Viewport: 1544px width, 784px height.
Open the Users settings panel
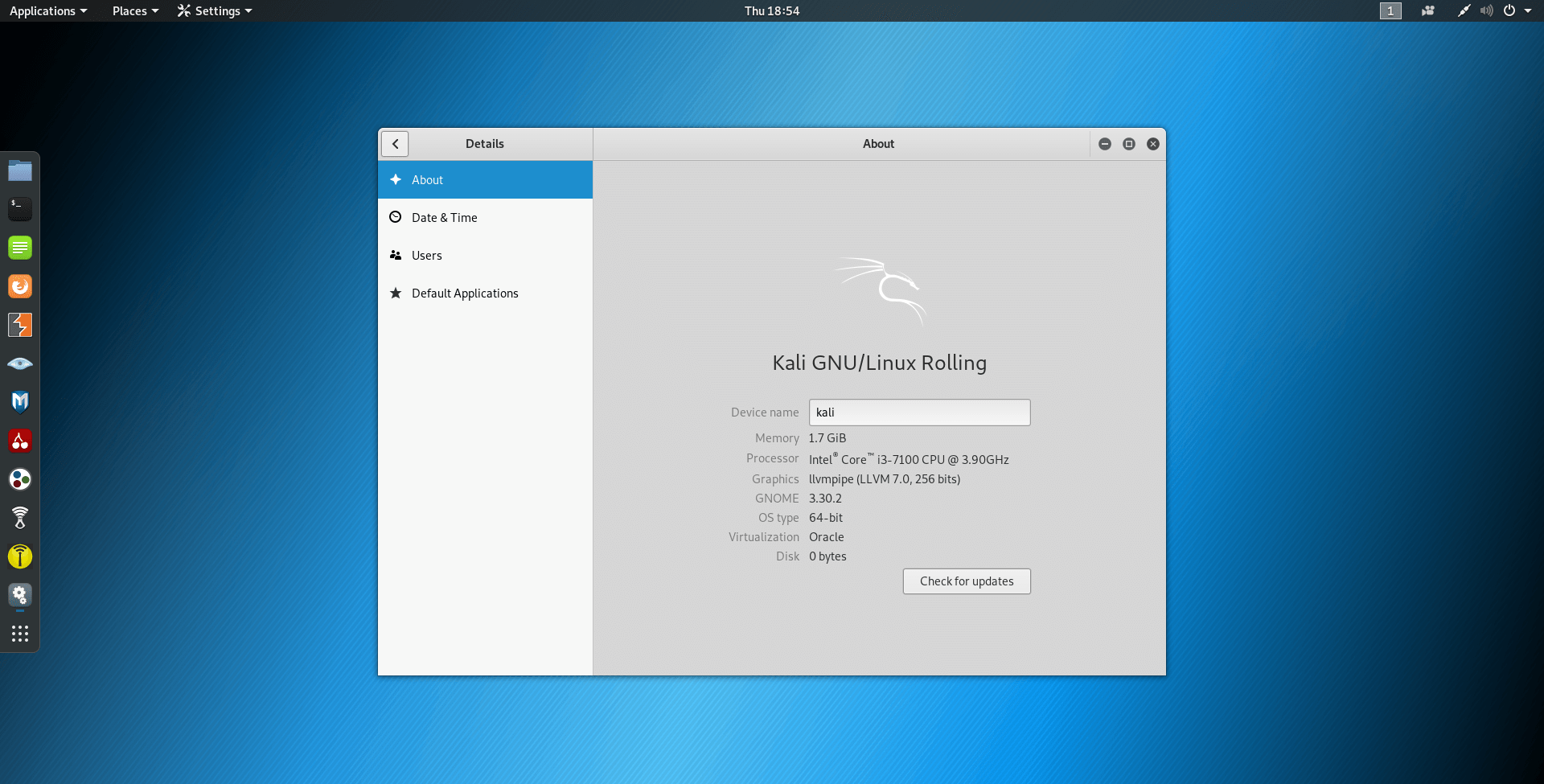[485, 256]
